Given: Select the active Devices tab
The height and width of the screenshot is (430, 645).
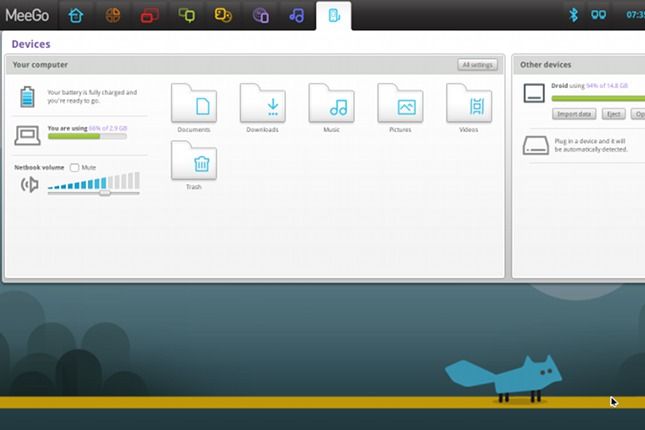Looking at the screenshot, I should [333, 15].
